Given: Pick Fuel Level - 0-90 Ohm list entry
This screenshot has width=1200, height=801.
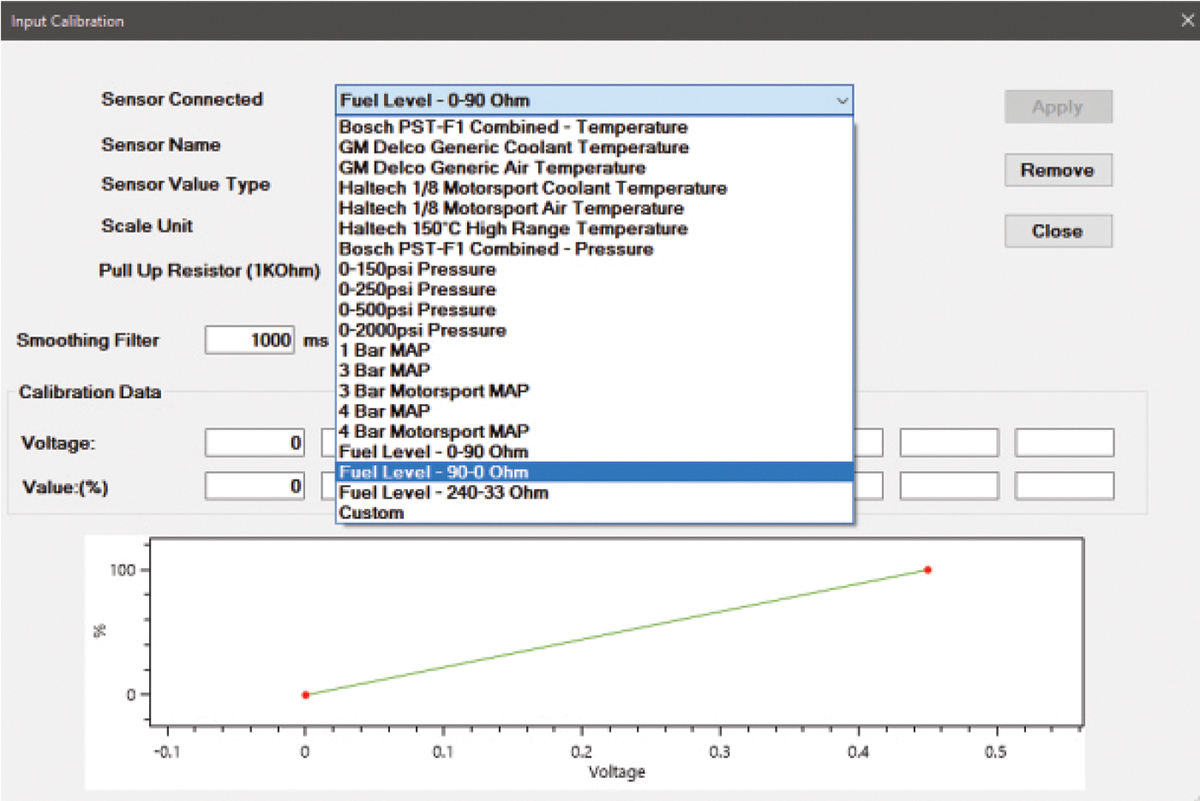Looking at the screenshot, I should click(594, 452).
